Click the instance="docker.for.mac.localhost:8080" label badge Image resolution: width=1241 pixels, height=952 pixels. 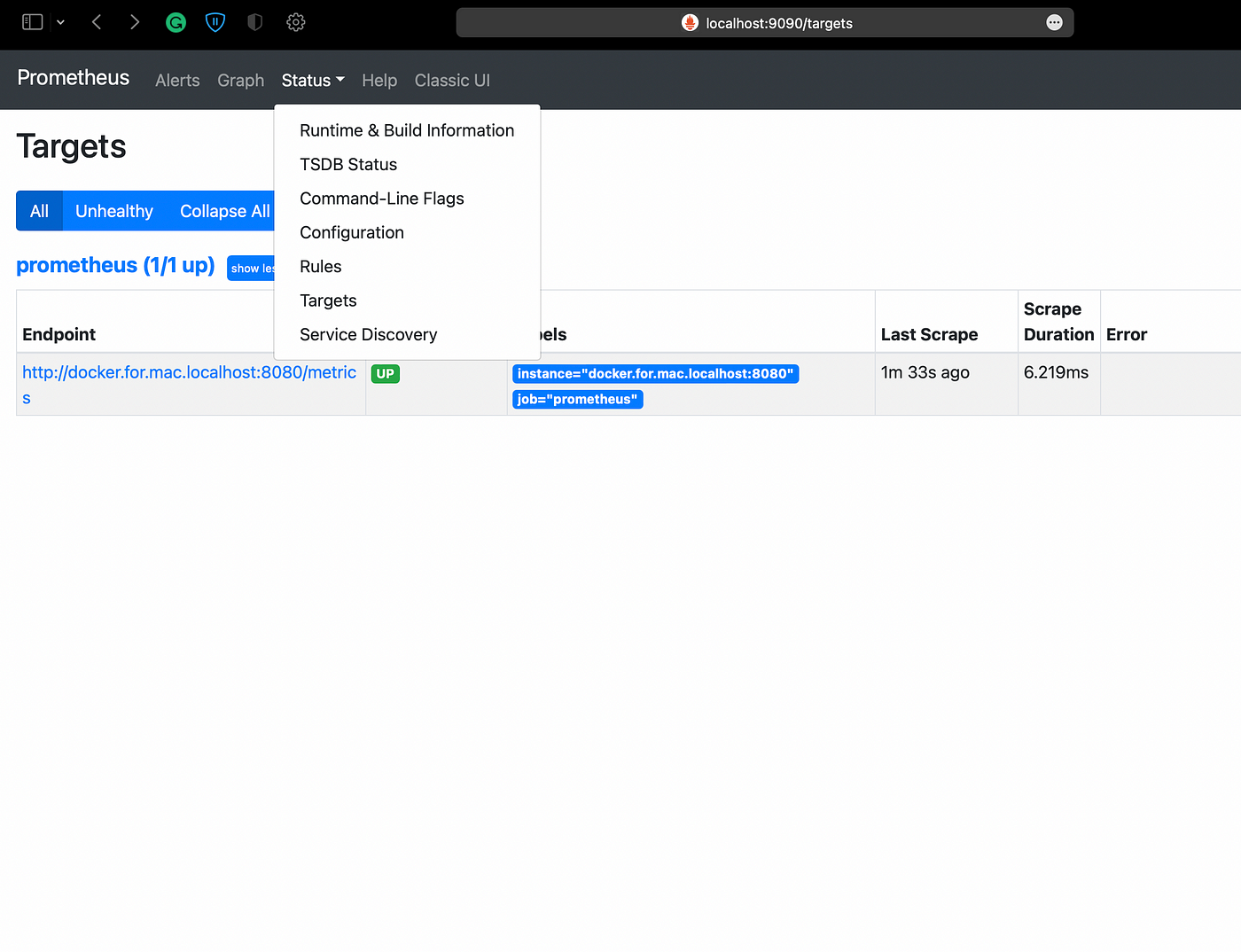pos(655,373)
